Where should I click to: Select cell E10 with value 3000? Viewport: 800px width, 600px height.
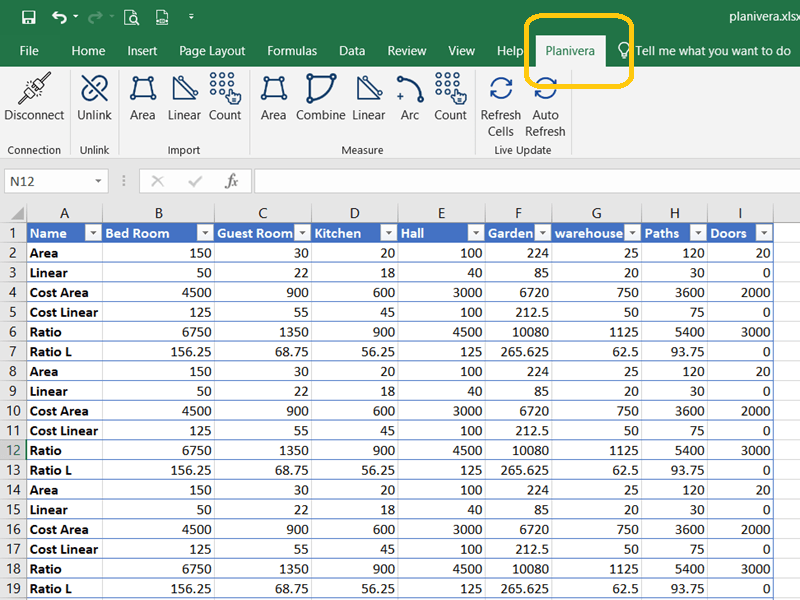[x=441, y=411]
